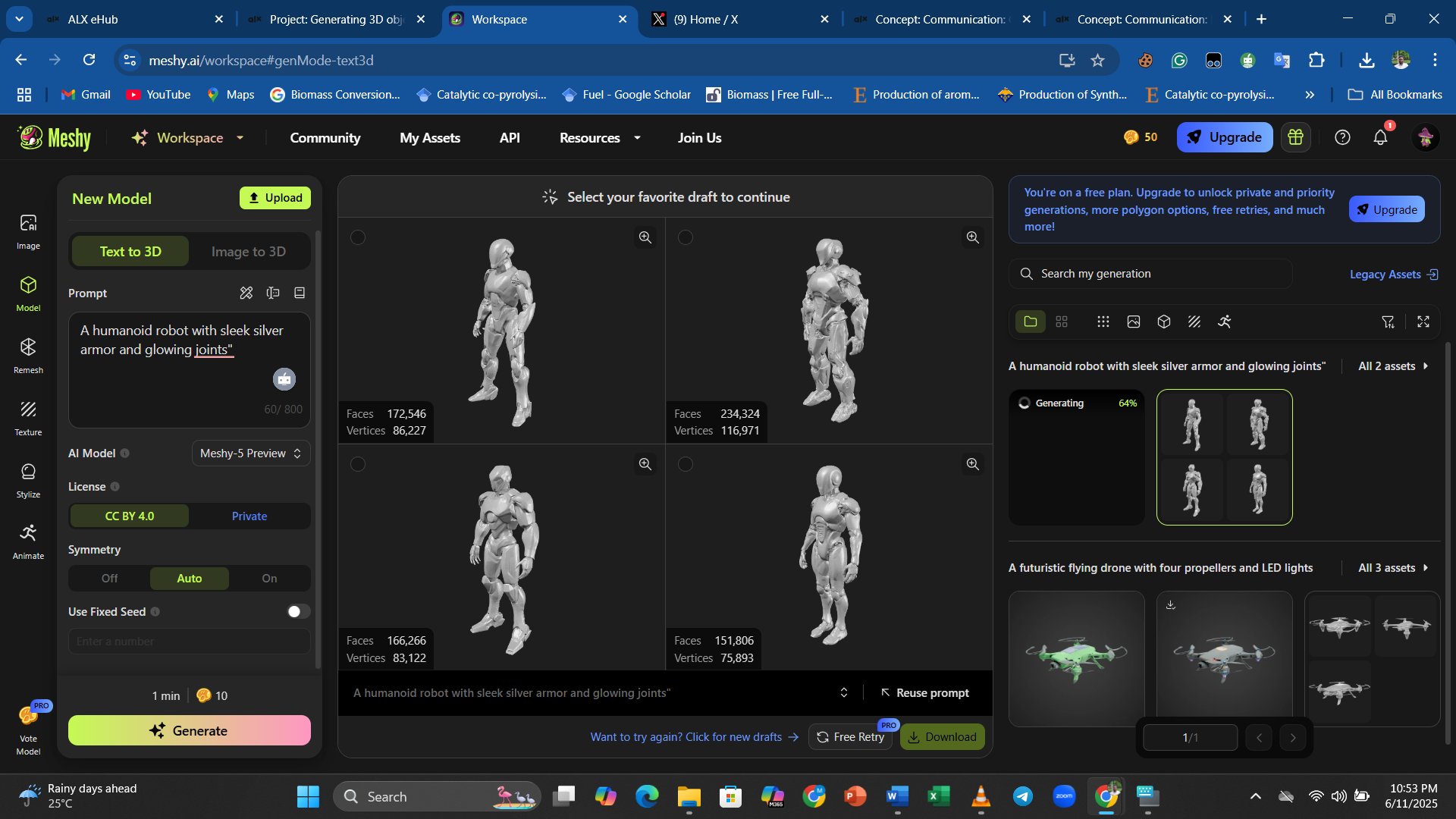Viewport: 1456px width, 819px height.
Task: Click the Search my generation field
Action: coord(1150,274)
